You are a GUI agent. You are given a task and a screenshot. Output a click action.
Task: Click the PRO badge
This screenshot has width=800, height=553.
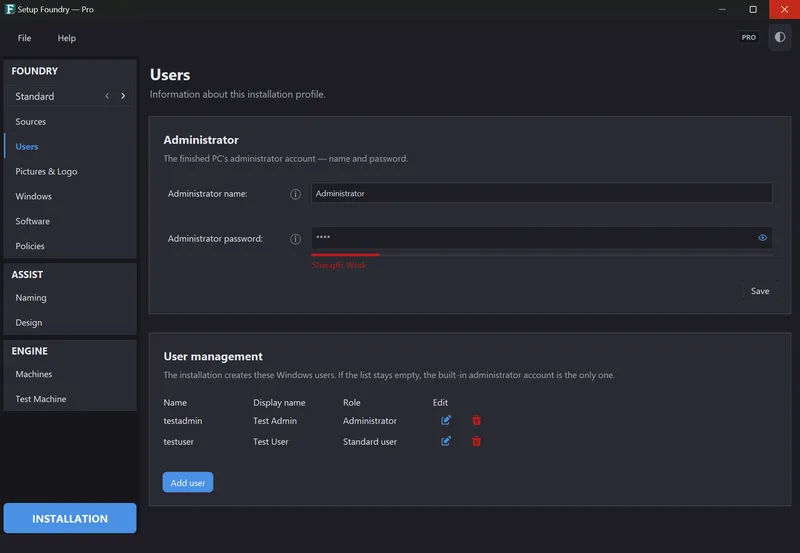click(x=748, y=37)
